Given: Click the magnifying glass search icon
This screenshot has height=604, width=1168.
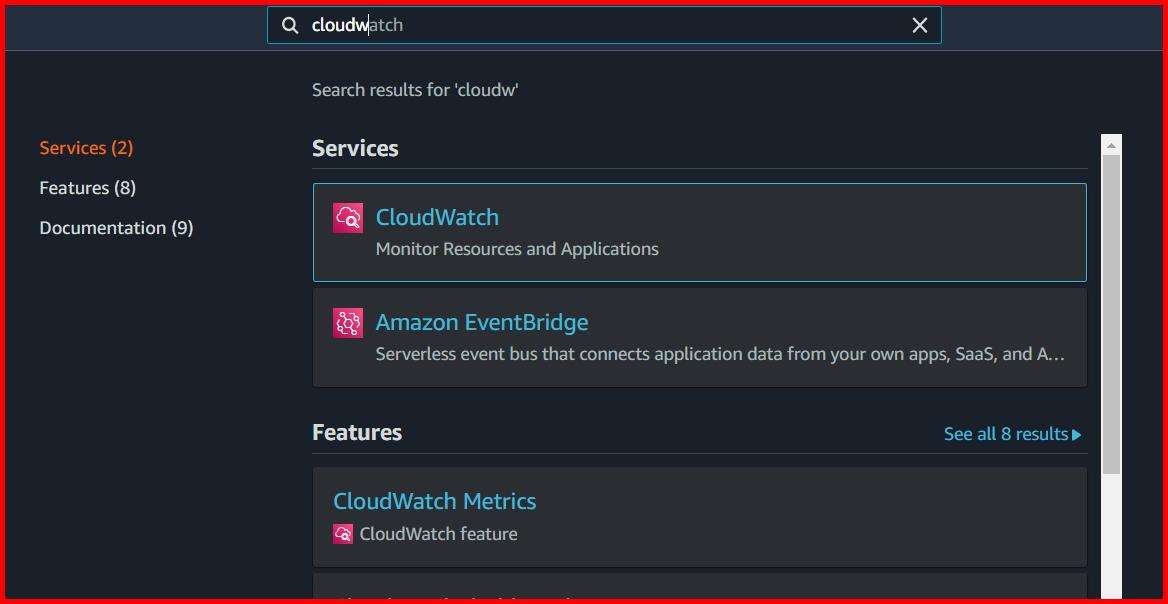Looking at the screenshot, I should pyautogui.click(x=289, y=25).
